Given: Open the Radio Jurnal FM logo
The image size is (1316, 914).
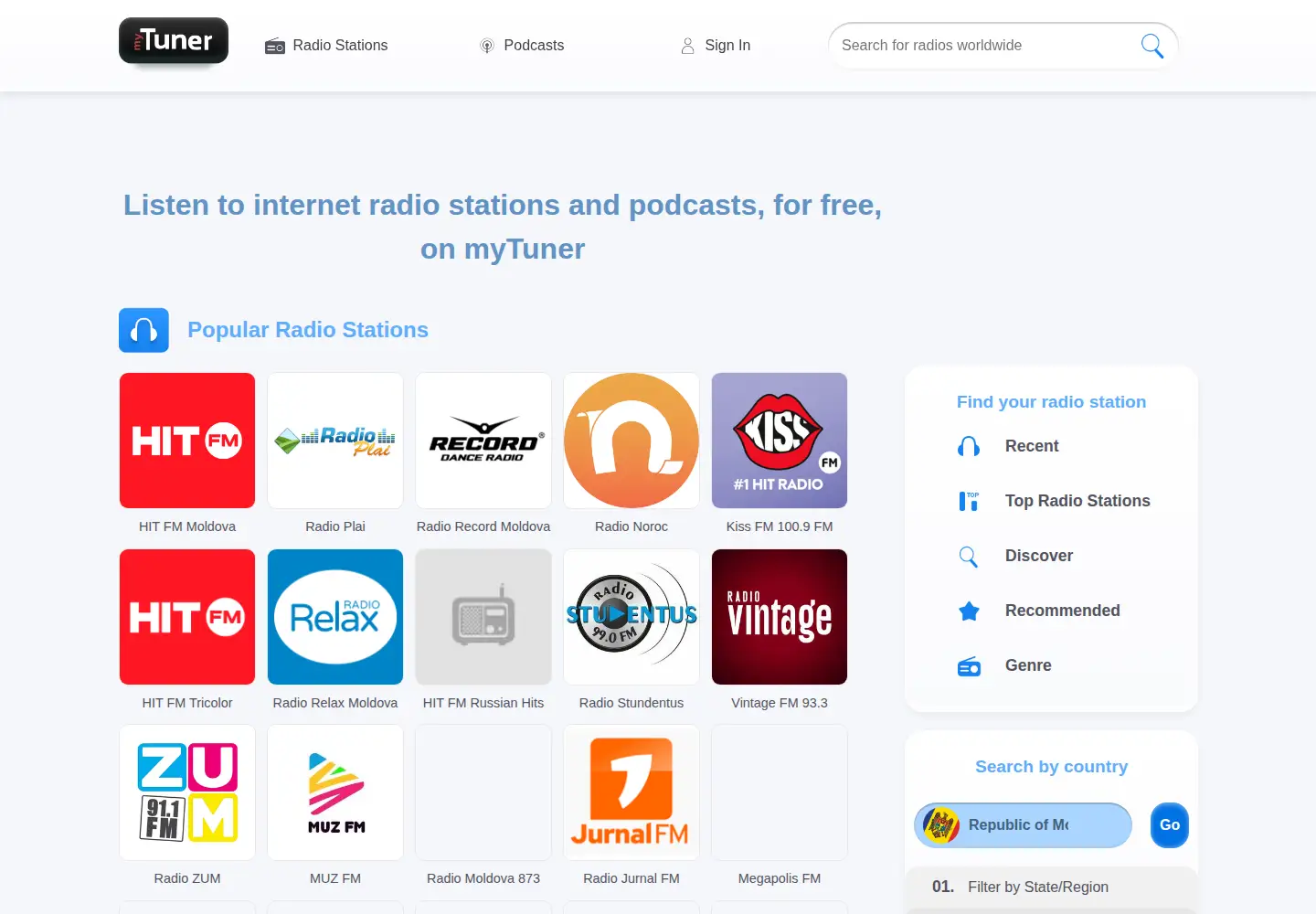Looking at the screenshot, I should click(631, 792).
